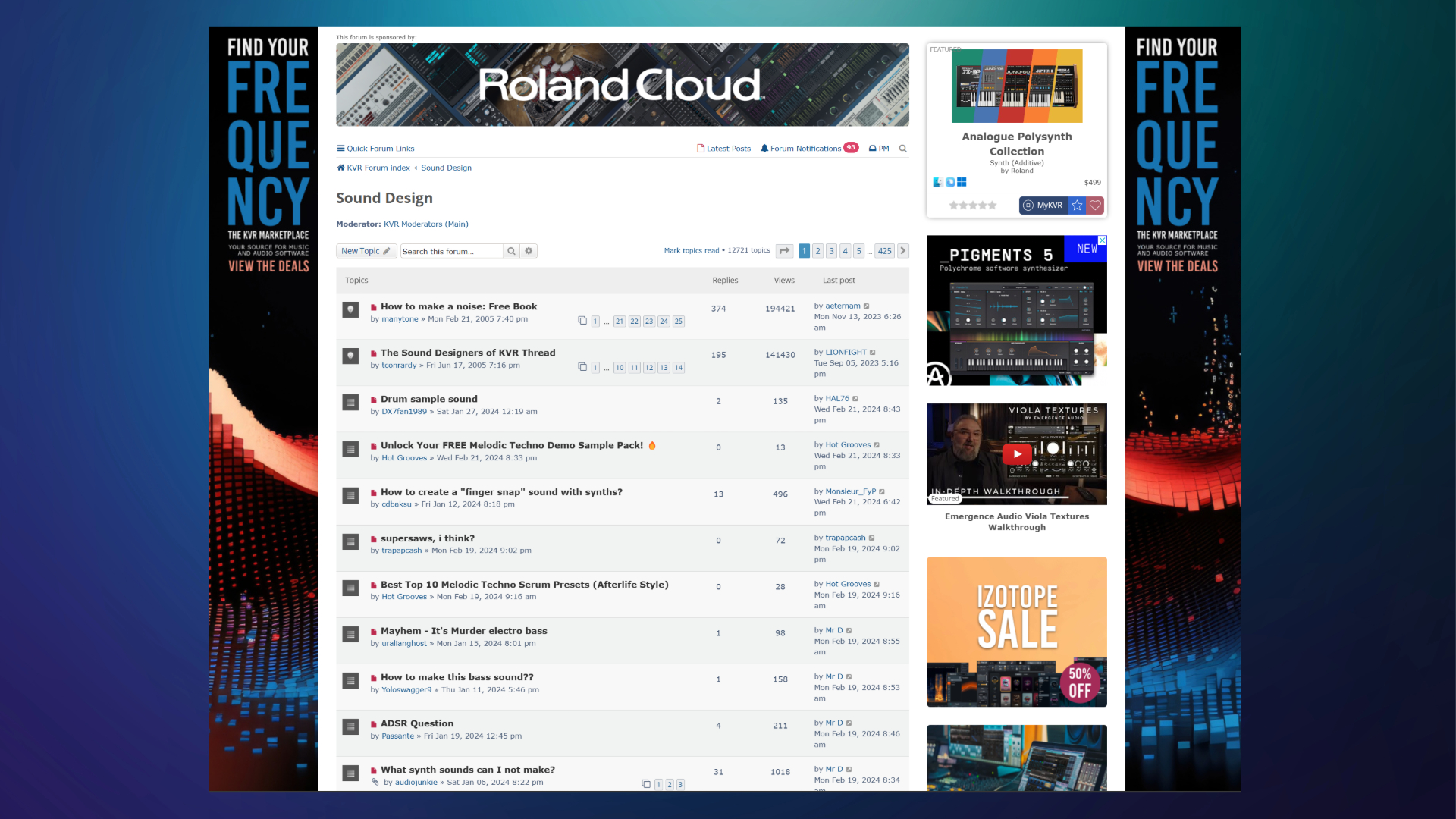This screenshot has height=819, width=1456.
Task: Click announcement icon for Sound Designers thread
Action: click(350, 356)
